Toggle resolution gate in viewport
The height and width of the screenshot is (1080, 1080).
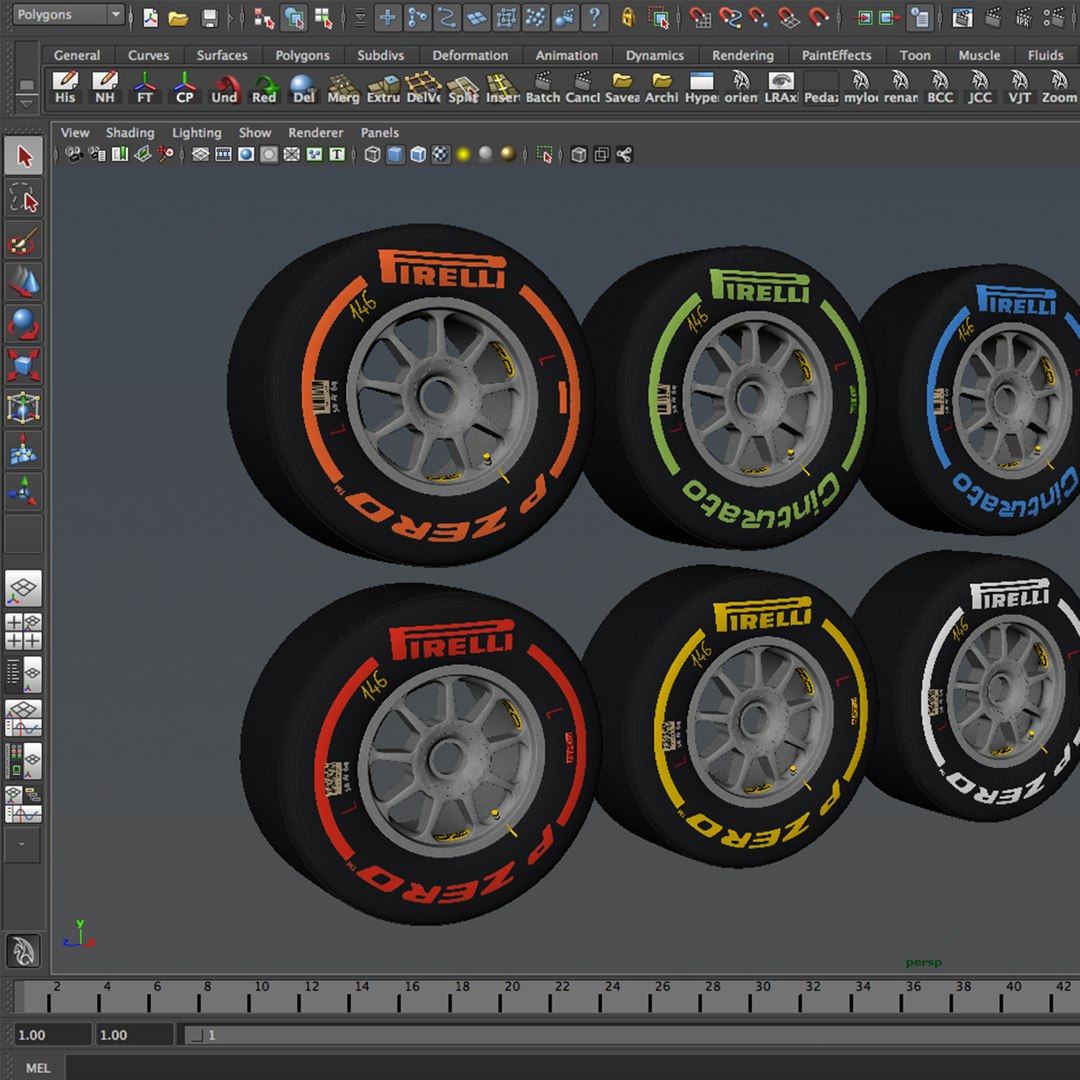246,154
